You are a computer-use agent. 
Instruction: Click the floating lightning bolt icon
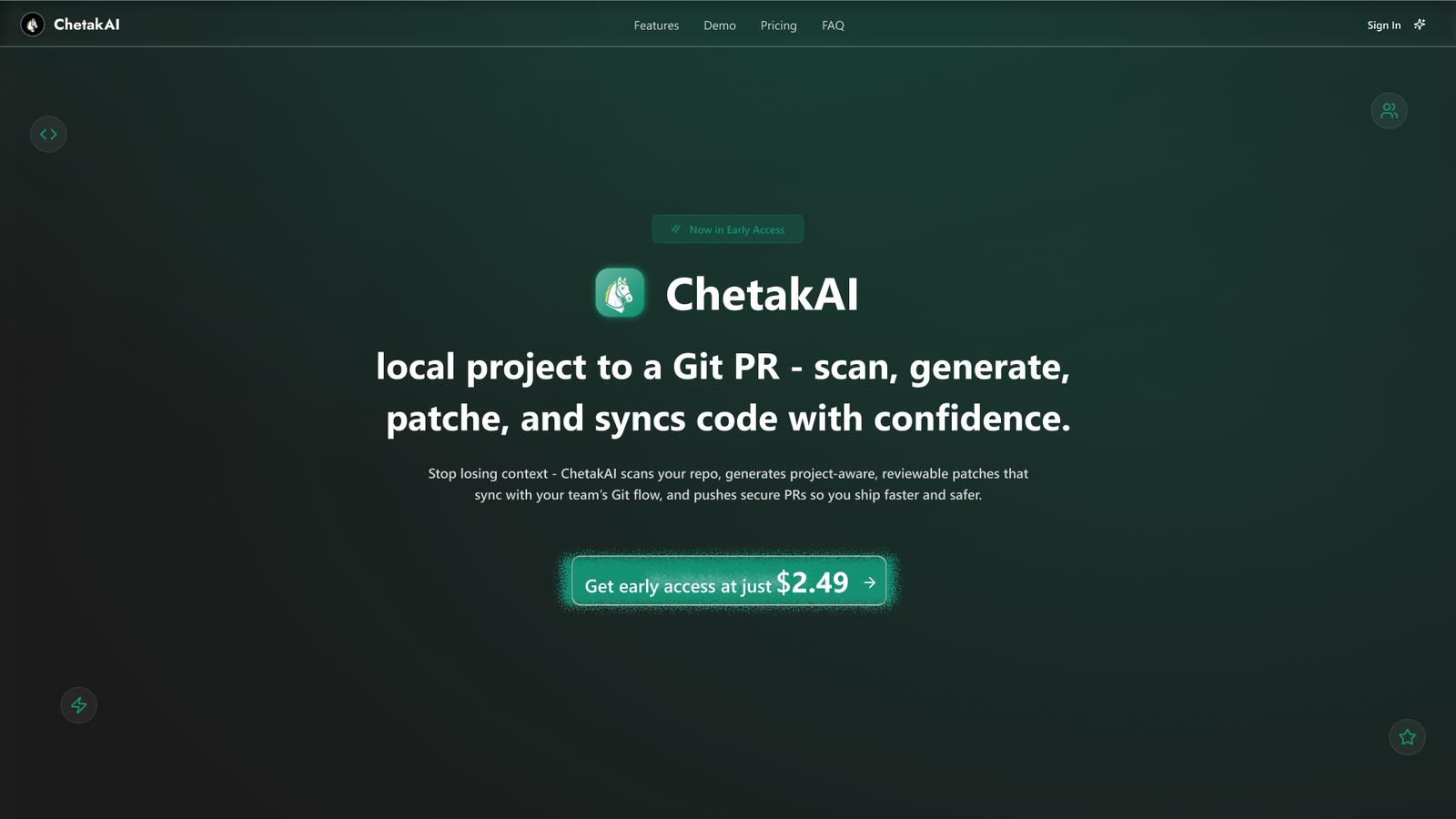79,705
